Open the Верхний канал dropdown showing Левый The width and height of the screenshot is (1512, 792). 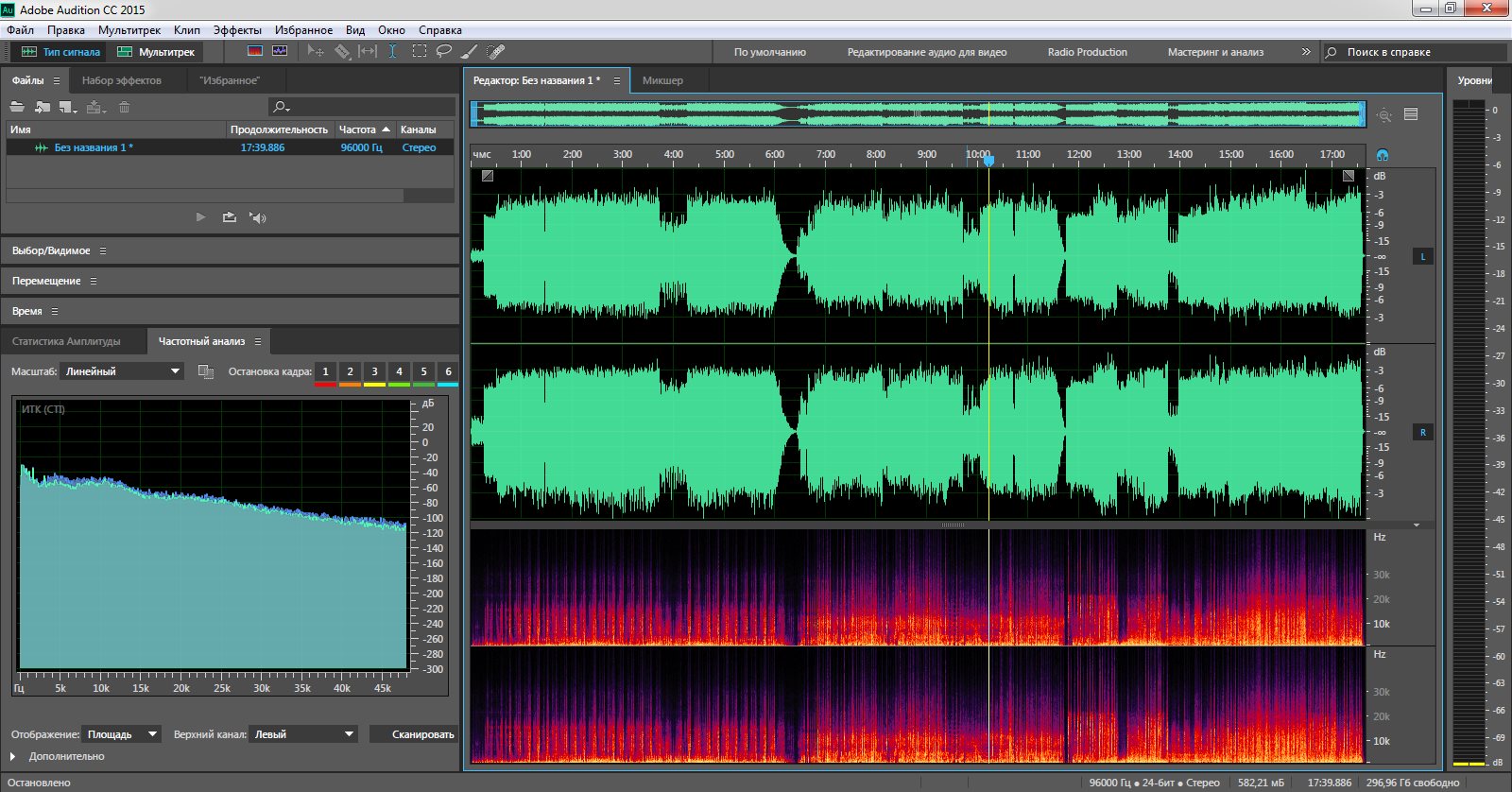pyautogui.click(x=303, y=734)
